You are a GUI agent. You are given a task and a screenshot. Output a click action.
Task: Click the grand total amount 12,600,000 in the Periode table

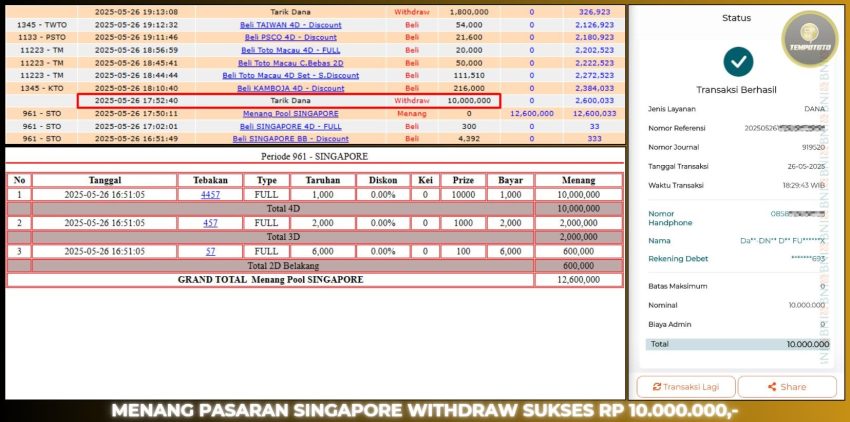point(578,280)
